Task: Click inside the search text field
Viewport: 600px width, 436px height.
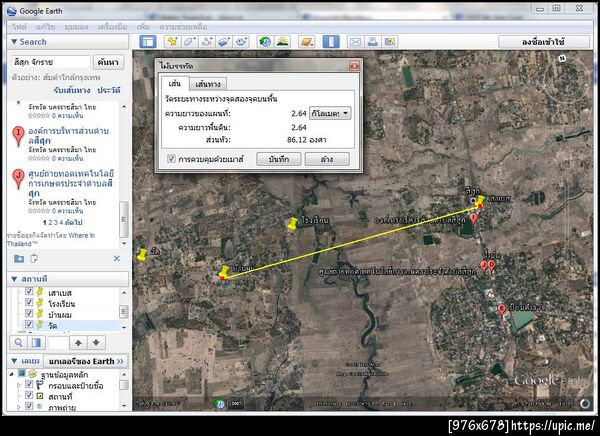Action: (51, 62)
